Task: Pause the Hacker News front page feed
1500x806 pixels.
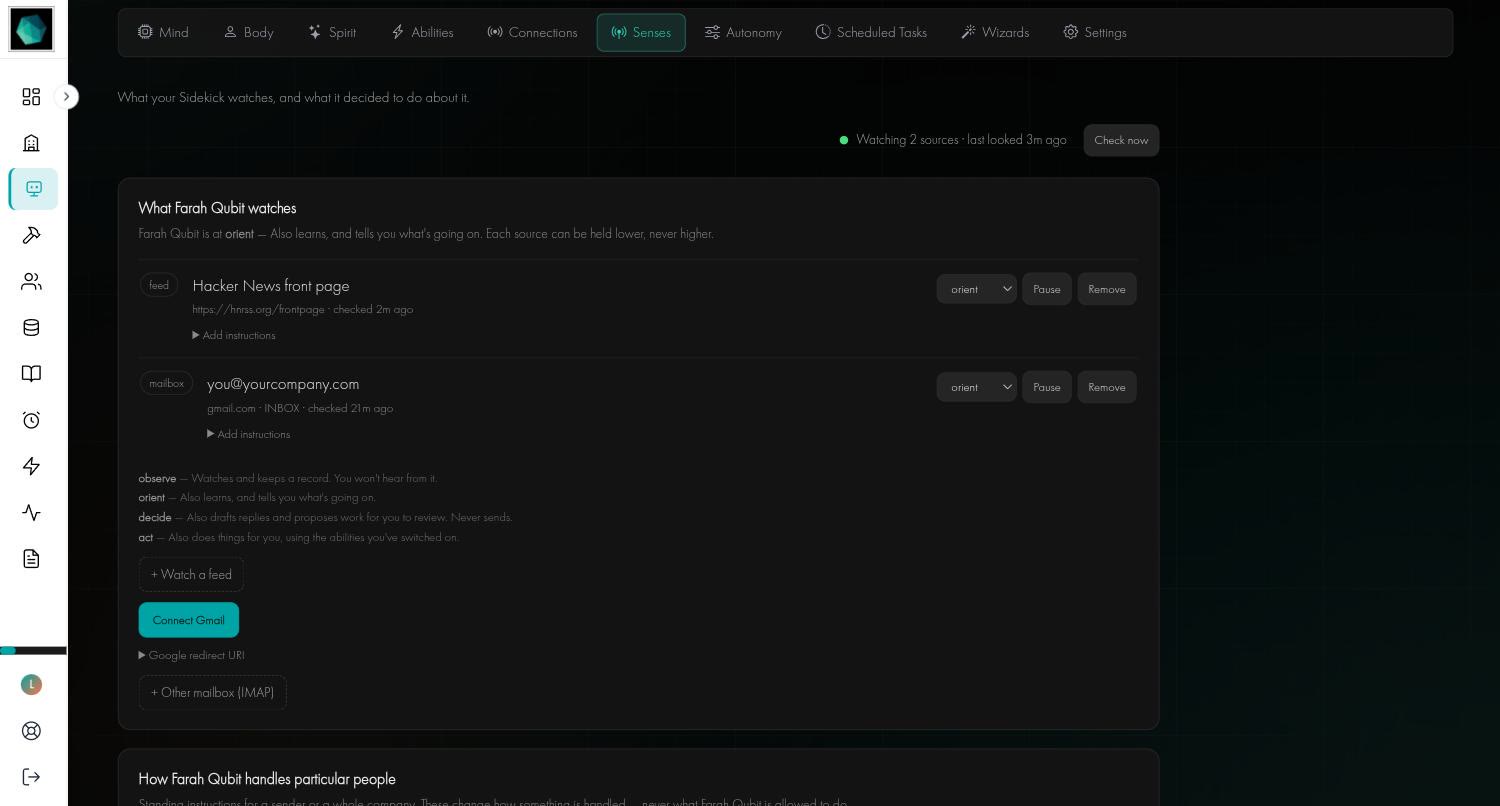Action: click(1047, 289)
